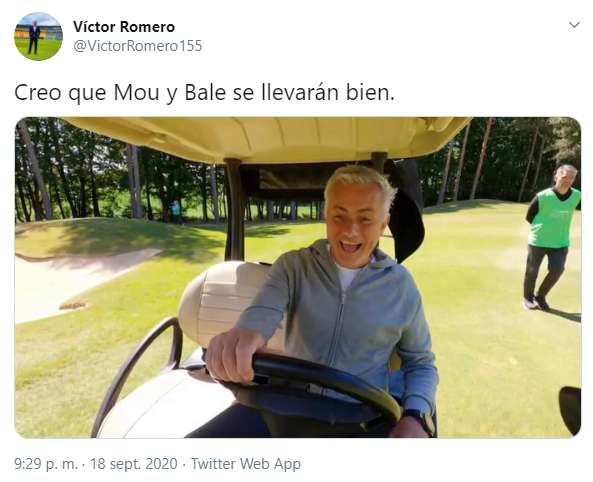Click the 9:29 p. m. timestamp
This screenshot has height=482, width=593.
click(x=46, y=464)
